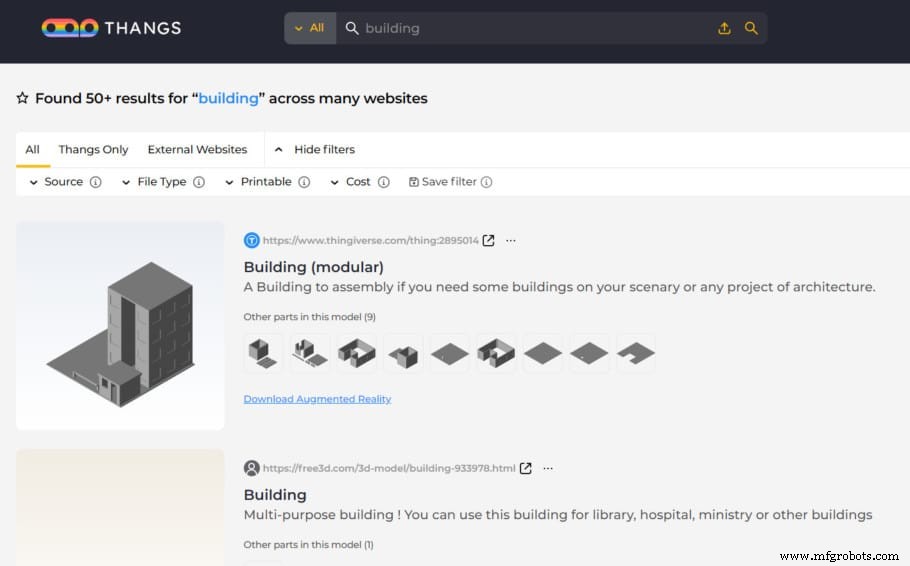Expand the Source filter dropdown
Screen dimensions: 910x566
tap(56, 182)
